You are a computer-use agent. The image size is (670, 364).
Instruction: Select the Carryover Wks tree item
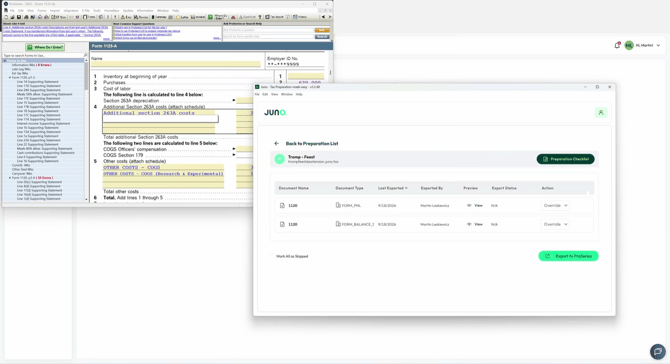[22, 174]
